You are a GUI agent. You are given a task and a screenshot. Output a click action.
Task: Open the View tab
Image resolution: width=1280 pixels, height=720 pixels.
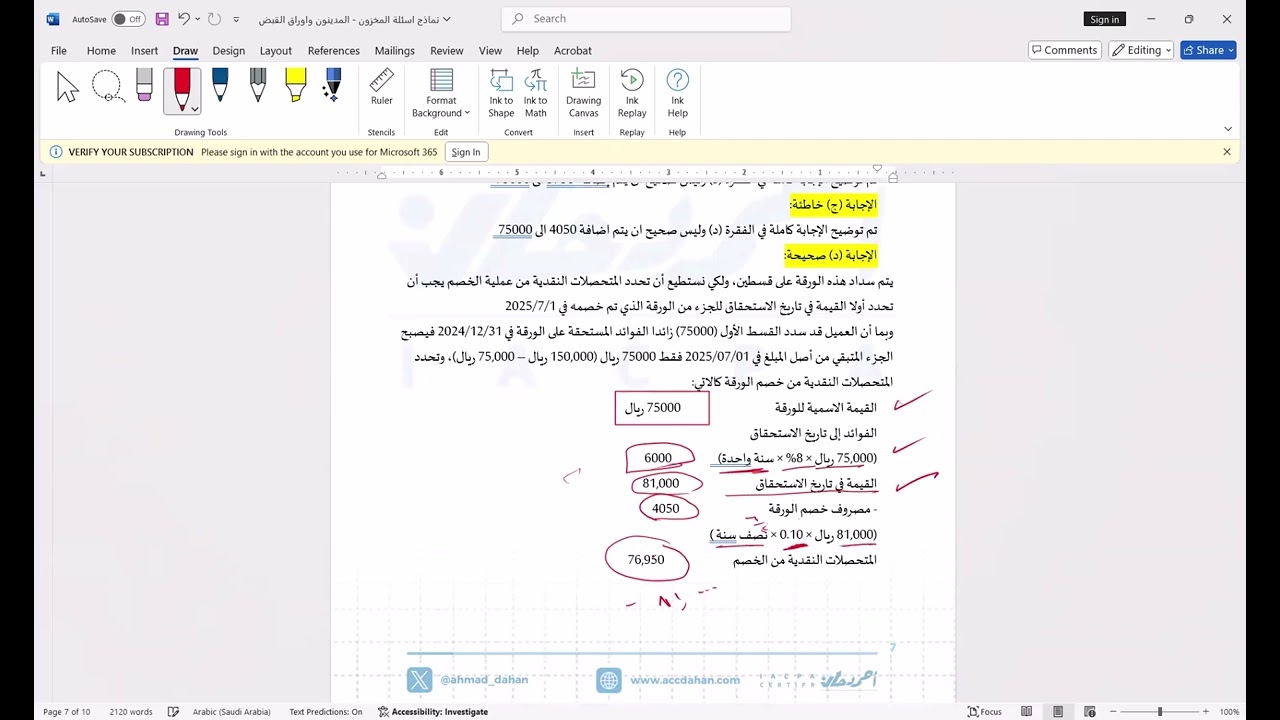point(490,51)
